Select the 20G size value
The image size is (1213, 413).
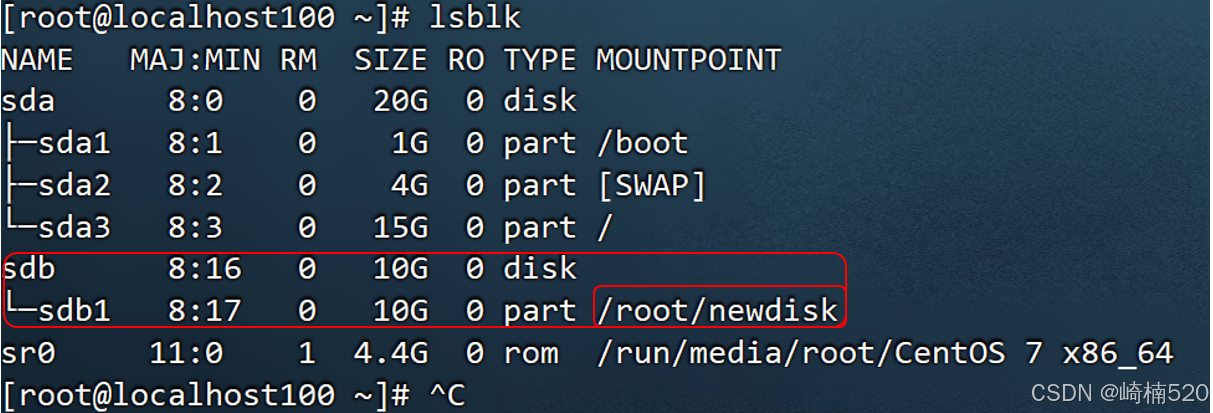tap(400, 101)
